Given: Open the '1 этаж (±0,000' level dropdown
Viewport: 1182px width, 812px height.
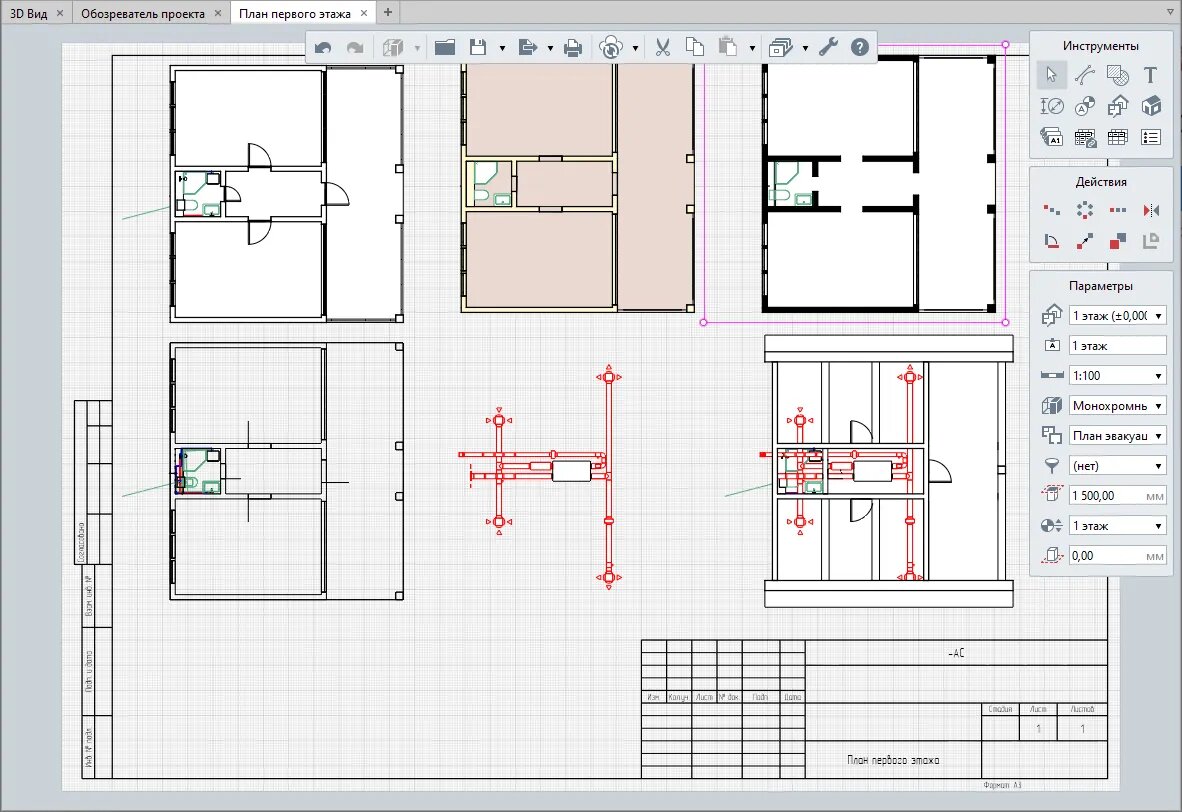Looking at the screenshot, I should tap(1117, 316).
